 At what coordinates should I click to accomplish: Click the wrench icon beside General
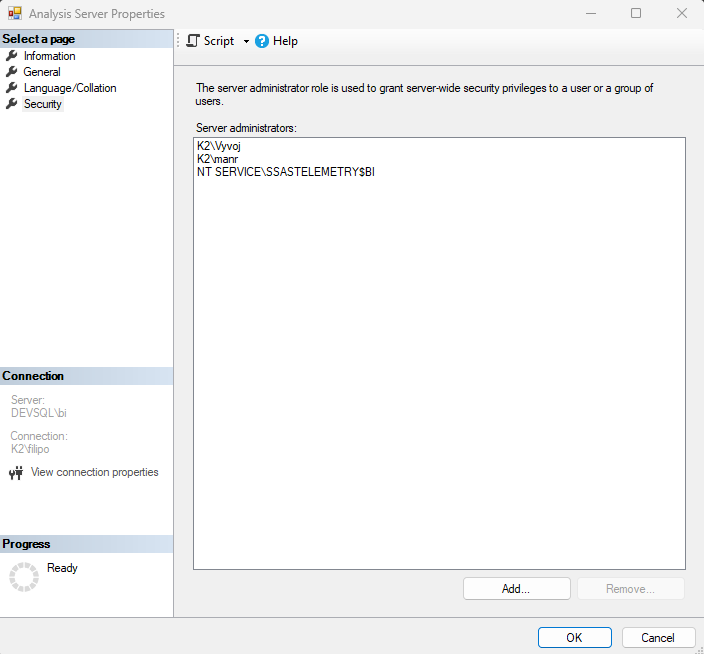12,72
